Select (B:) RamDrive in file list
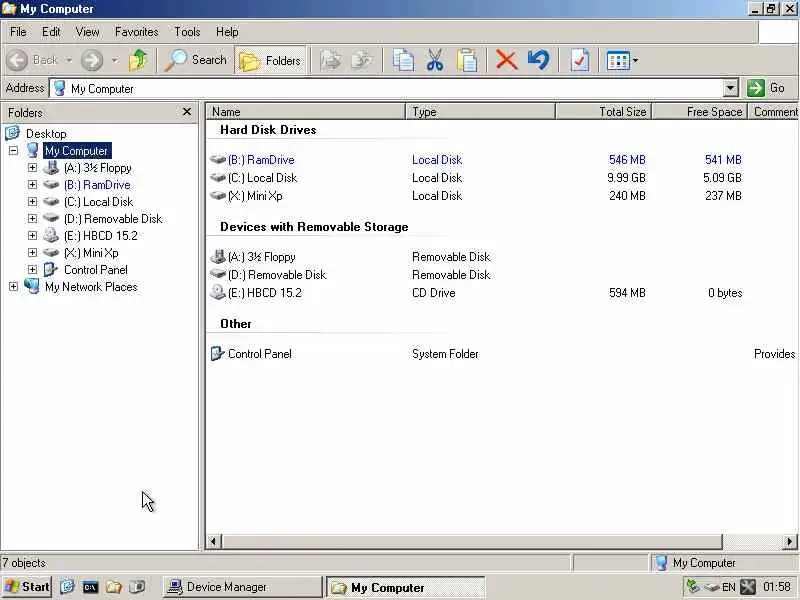The image size is (800, 600). [x=261, y=160]
